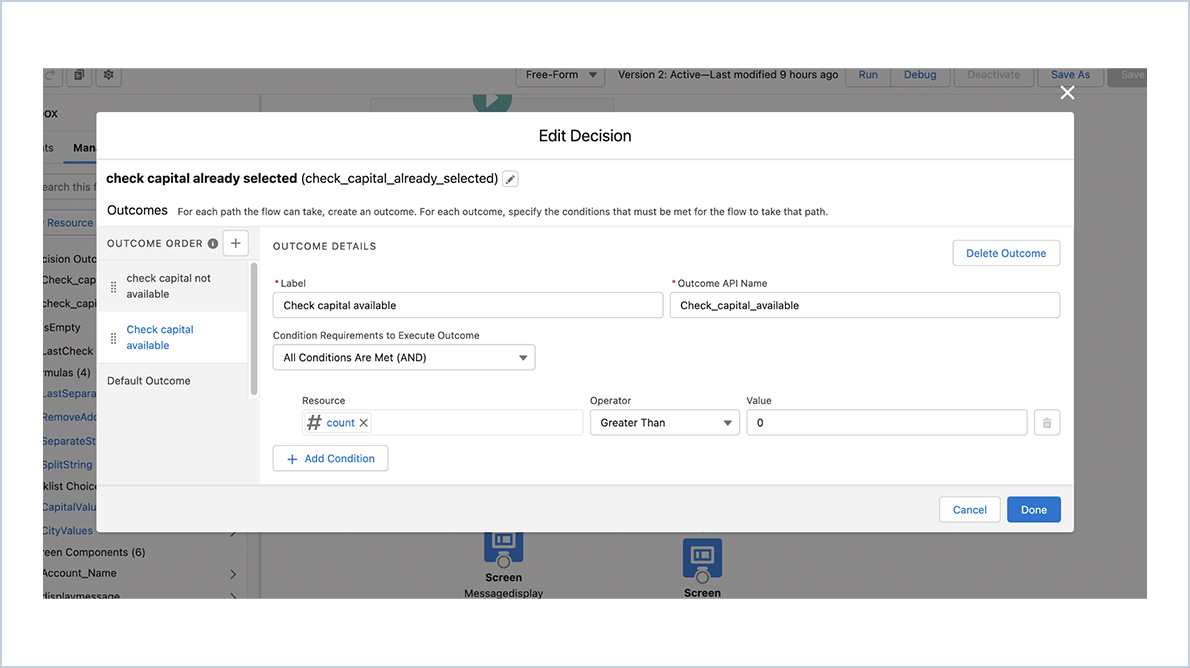
Task: Select 'check capital not available' outcome
Action: (169, 286)
